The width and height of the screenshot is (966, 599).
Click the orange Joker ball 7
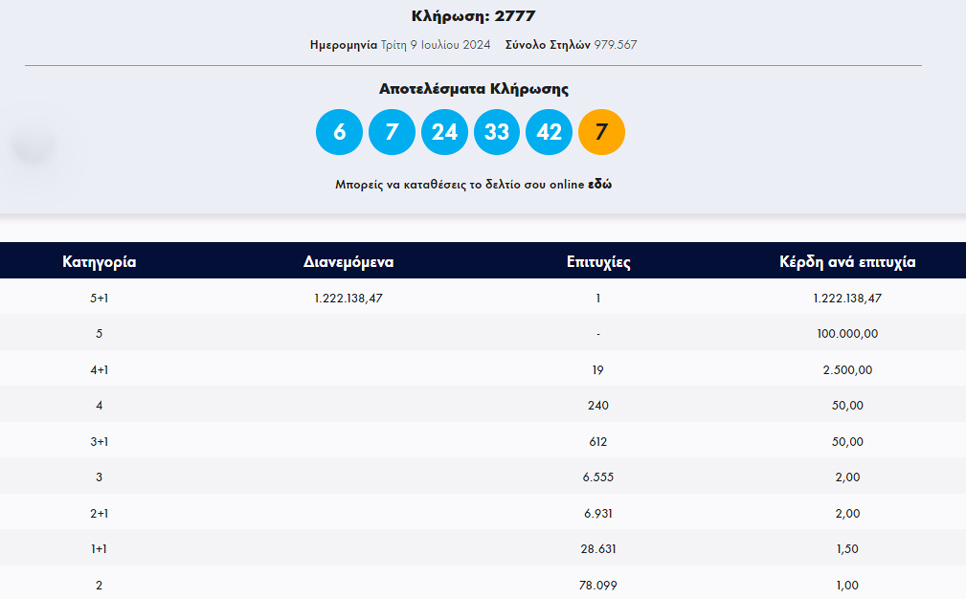pyautogui.click(x=601, y=132)
